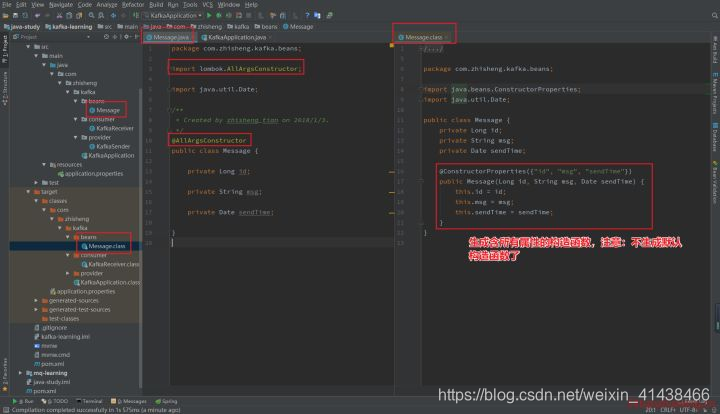720x414 pixels.
Task: Open the Refactor menu
Action: (x=133, y=5)
